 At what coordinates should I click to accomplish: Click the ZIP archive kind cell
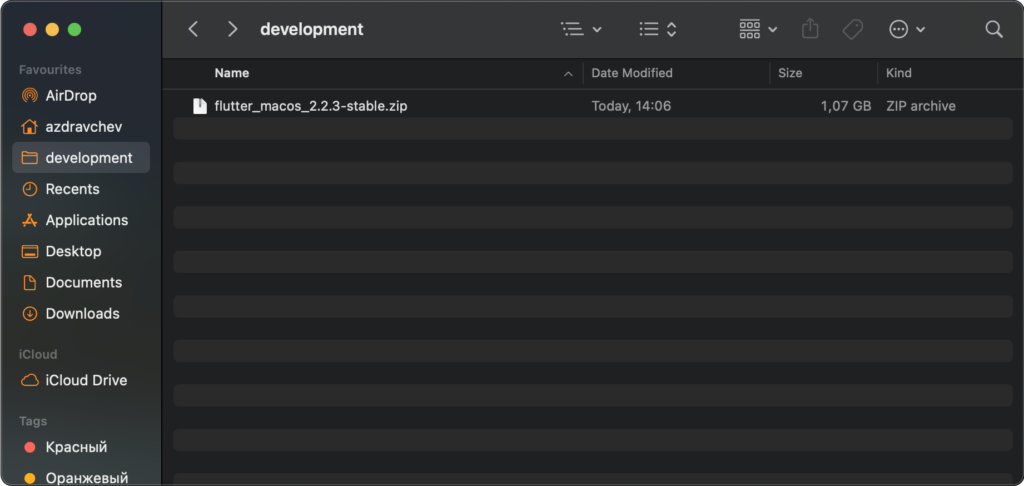click(x=920, y=106)
